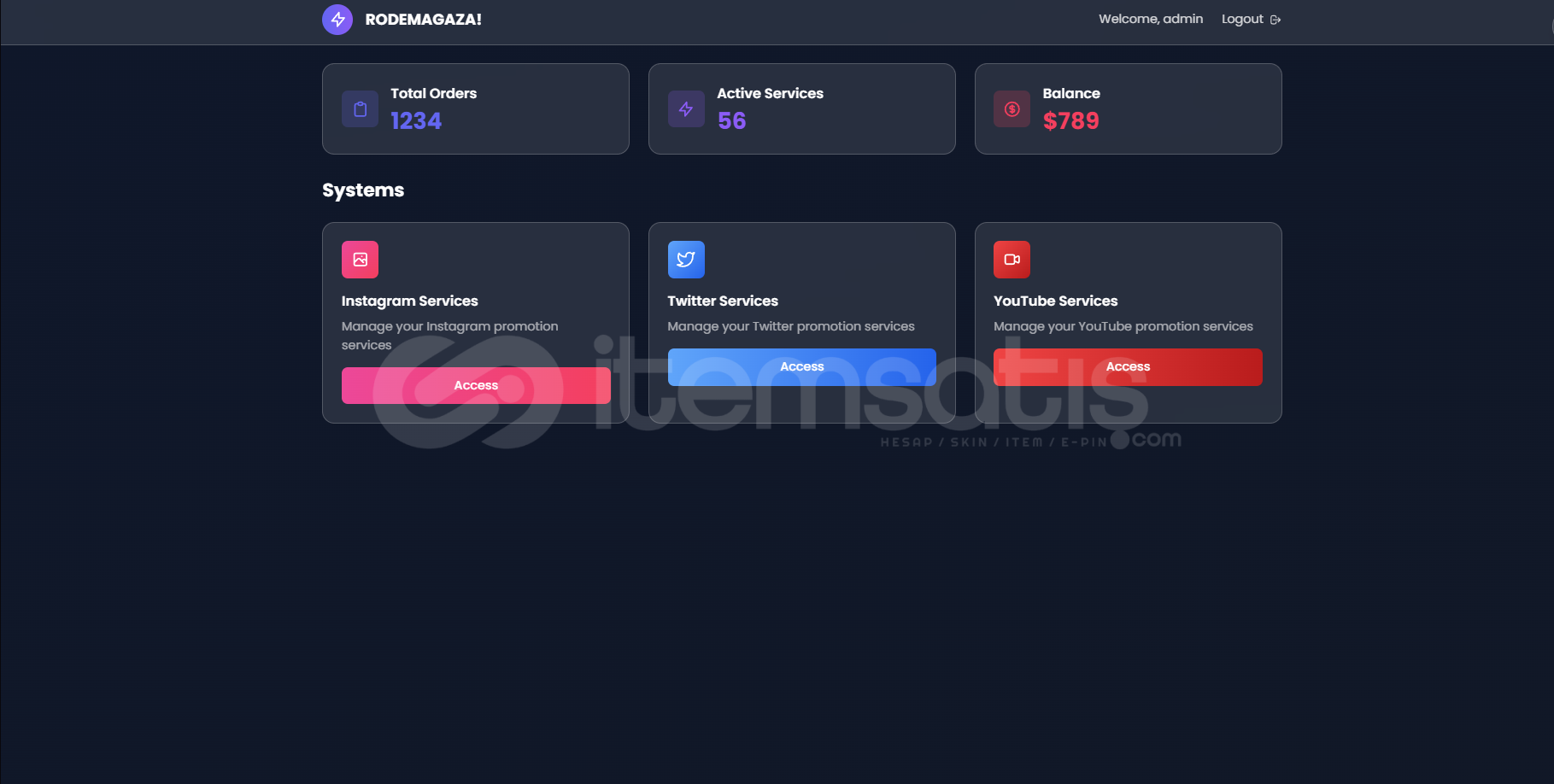
Task: Click the Twitter bird icon
Action: pos(686,260)
